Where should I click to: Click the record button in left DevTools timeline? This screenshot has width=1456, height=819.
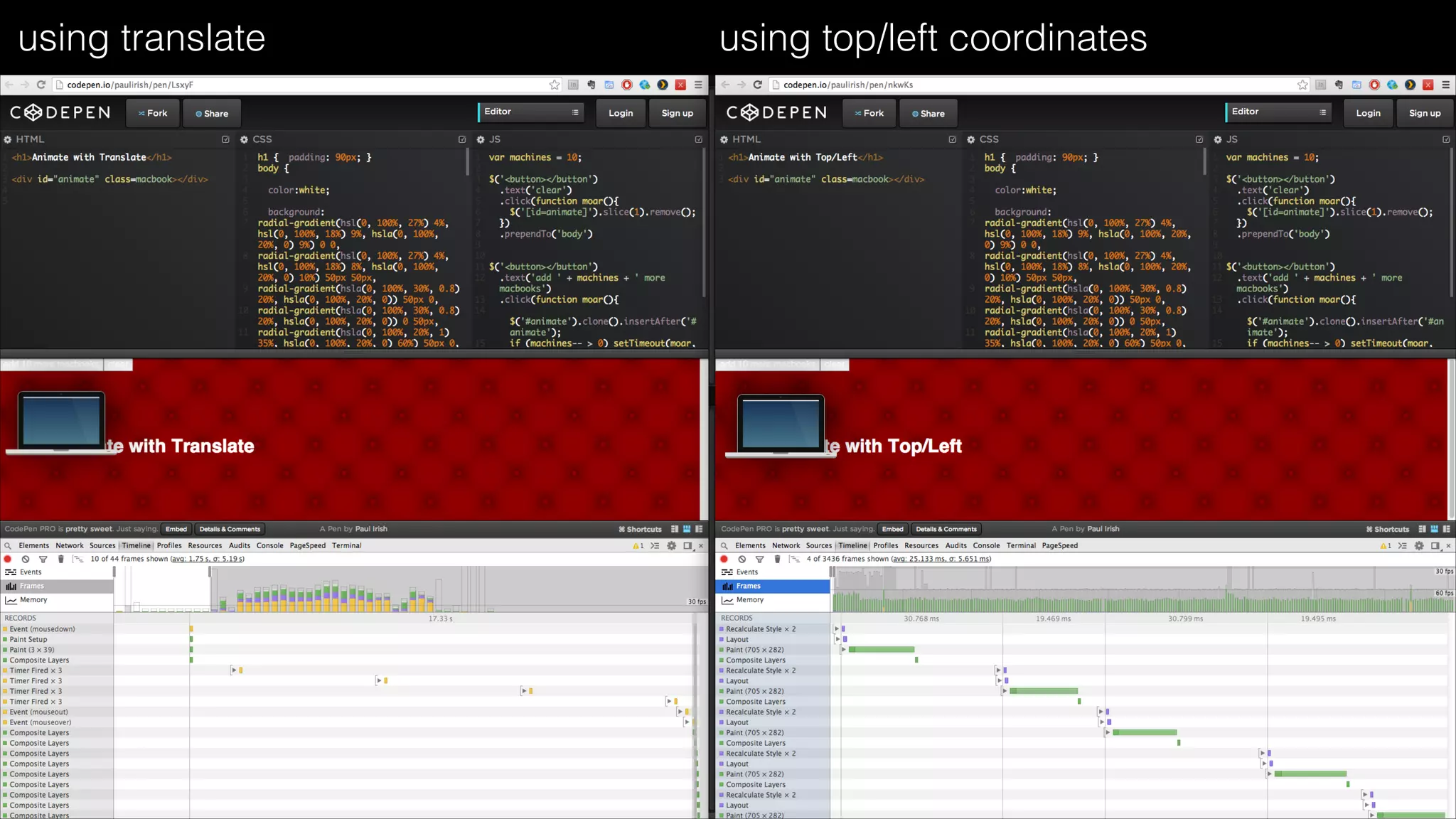[x=9, y=560]
